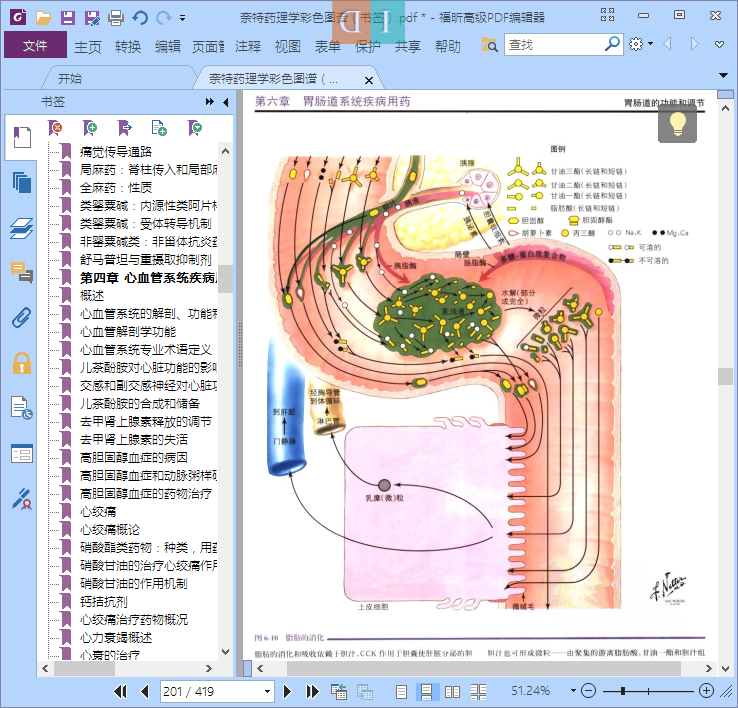Click the advanced search folder icon

tap(489, 45)
